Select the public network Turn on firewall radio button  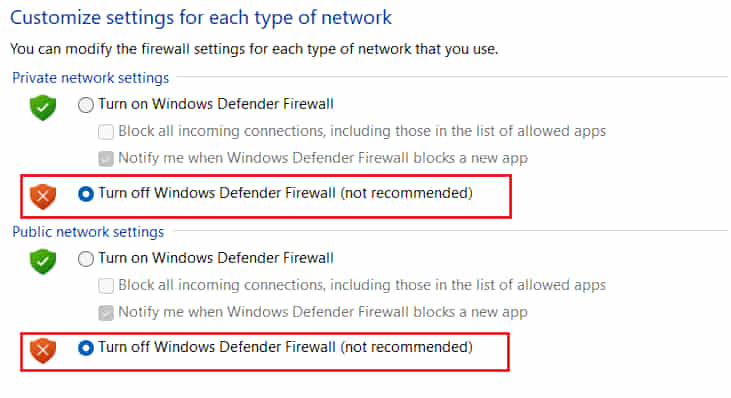click(x=86, y=259)
